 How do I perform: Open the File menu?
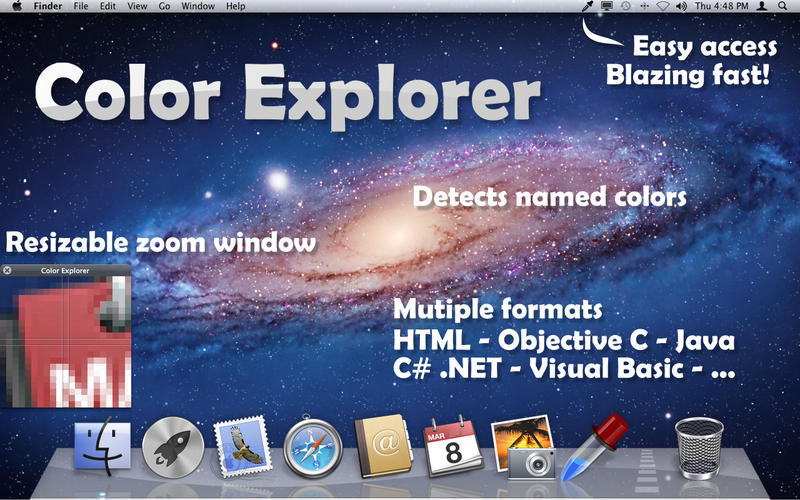tap(81, 6)
